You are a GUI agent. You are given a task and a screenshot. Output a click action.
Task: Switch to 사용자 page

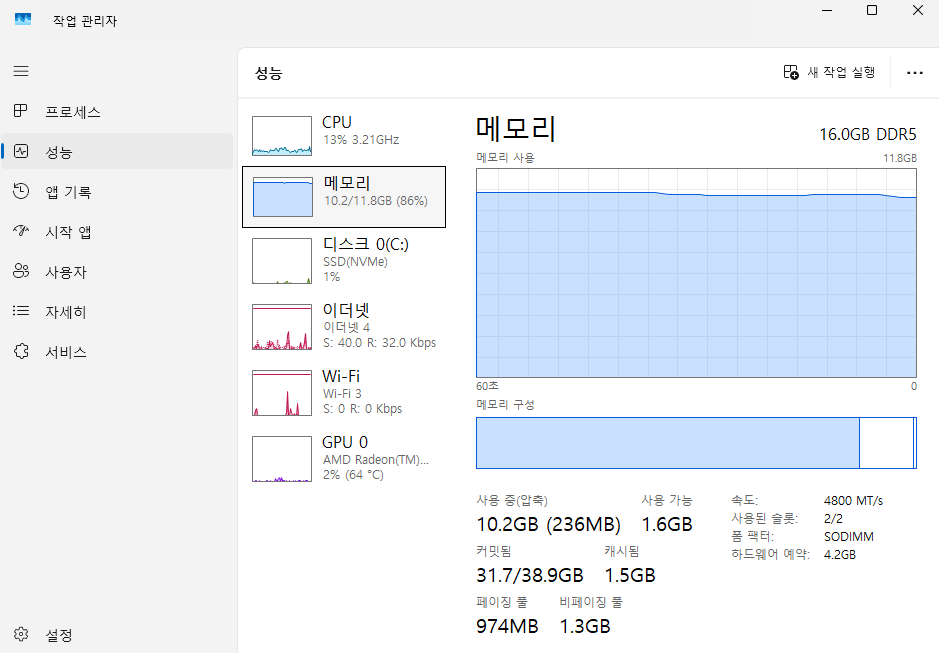click(x=117, y=272)
